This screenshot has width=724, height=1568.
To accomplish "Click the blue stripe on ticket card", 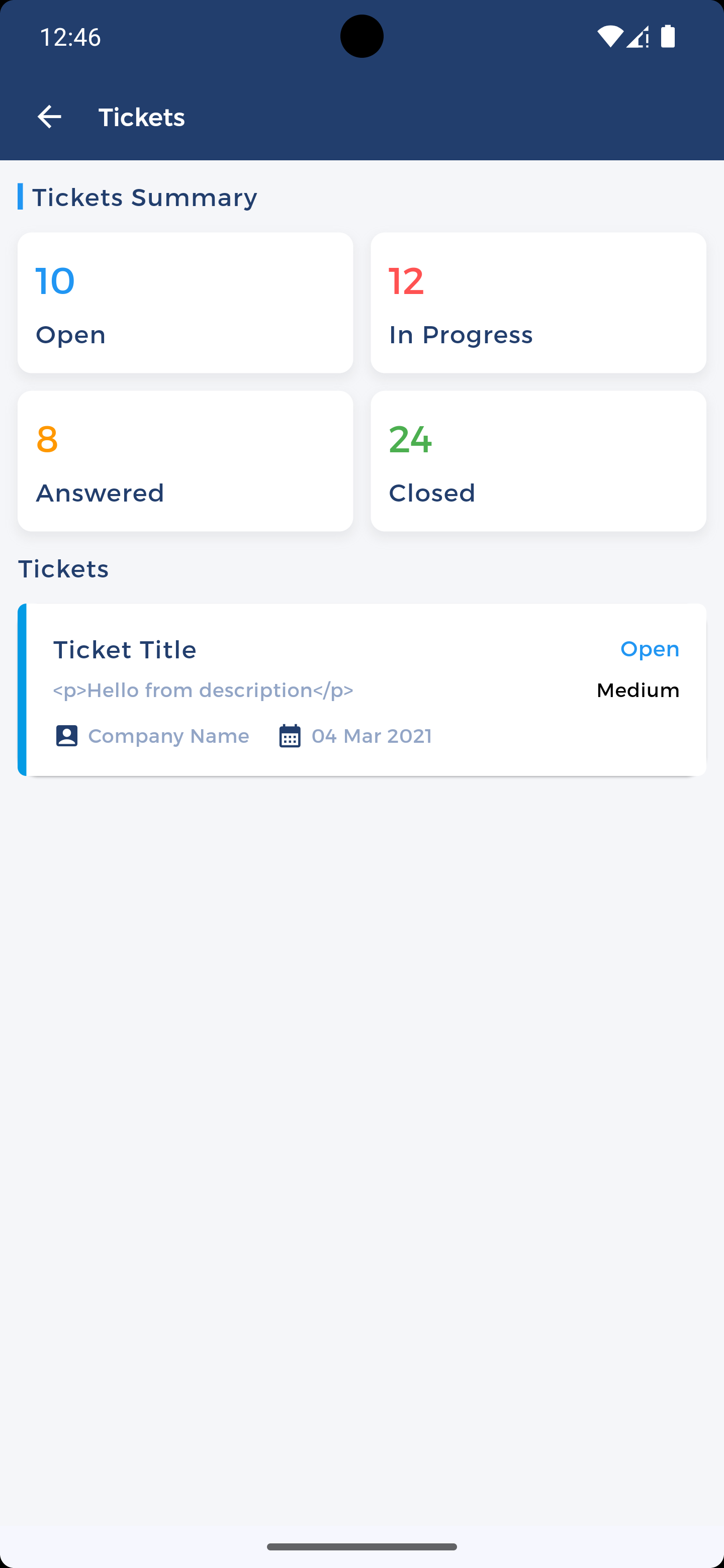I will pyautogui.click(x=22, y=690).
